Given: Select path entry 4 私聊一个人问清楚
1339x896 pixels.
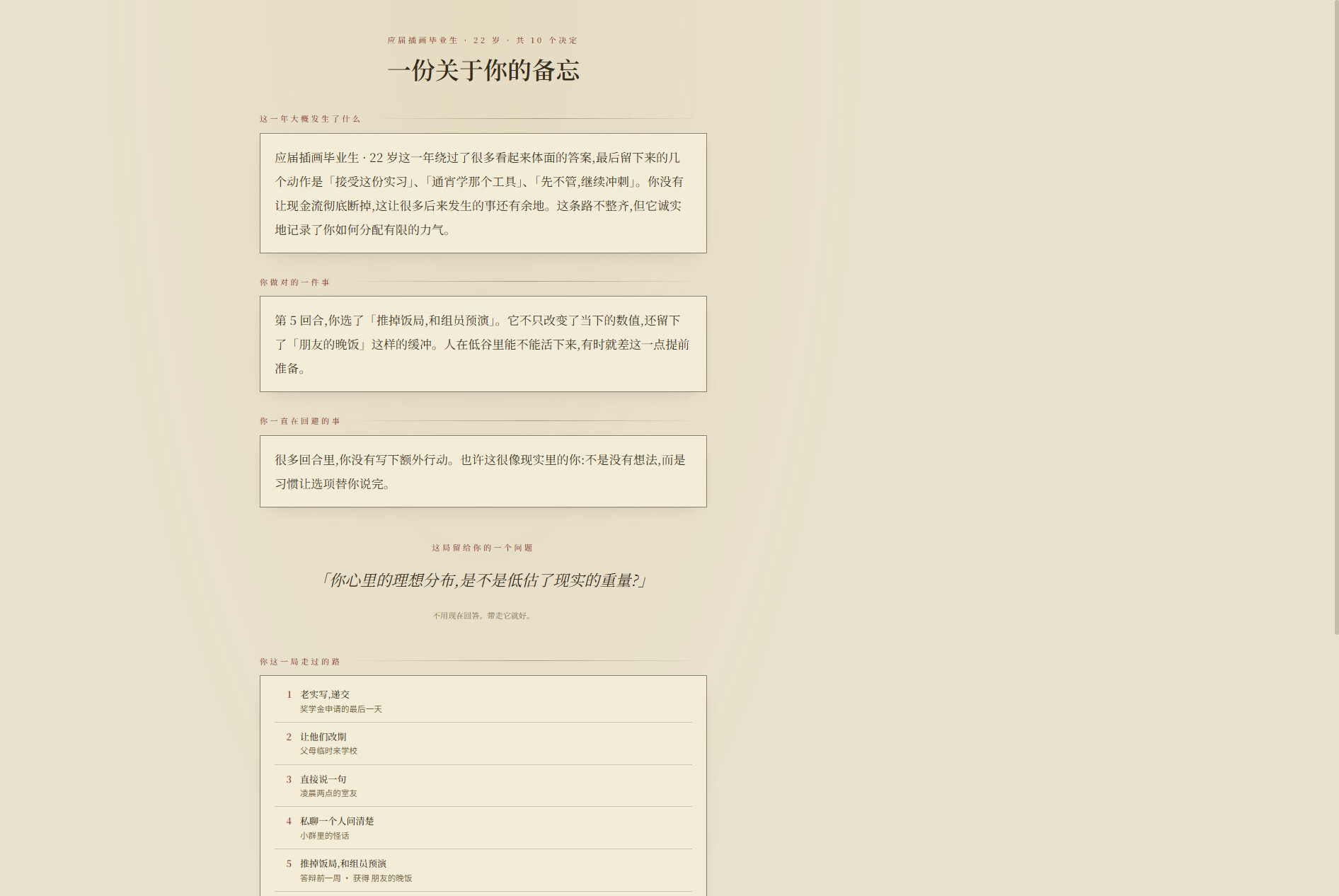Looking at the screenshot, I should click(483, 828).
